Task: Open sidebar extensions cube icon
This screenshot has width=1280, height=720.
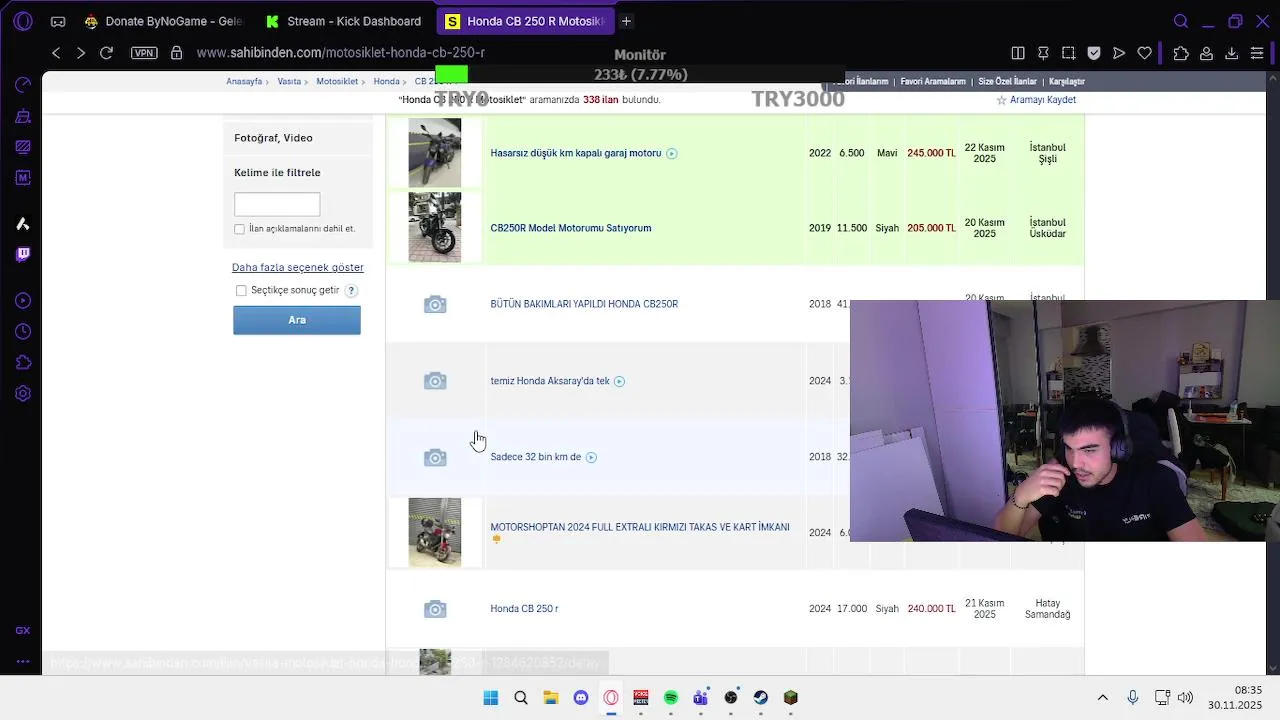Action: (x=23, y=362)
